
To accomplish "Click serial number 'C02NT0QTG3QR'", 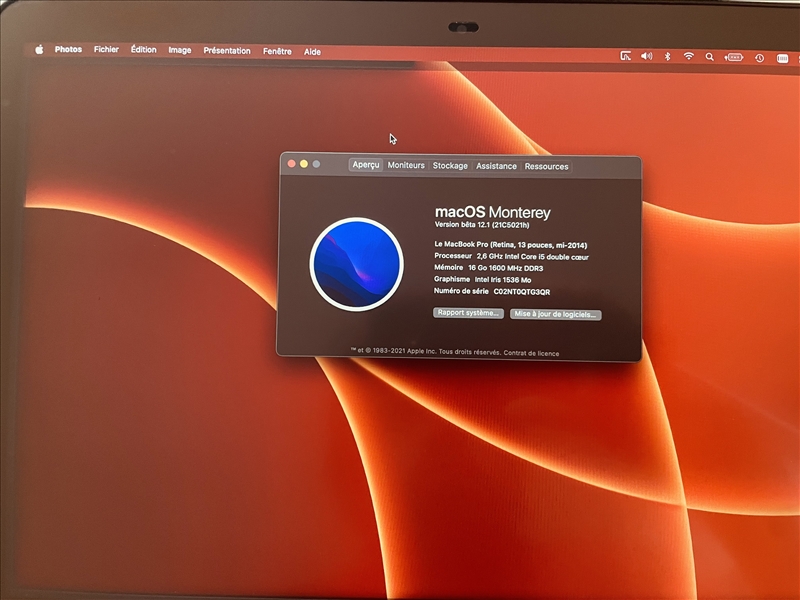I will click(x=521, y=292).
